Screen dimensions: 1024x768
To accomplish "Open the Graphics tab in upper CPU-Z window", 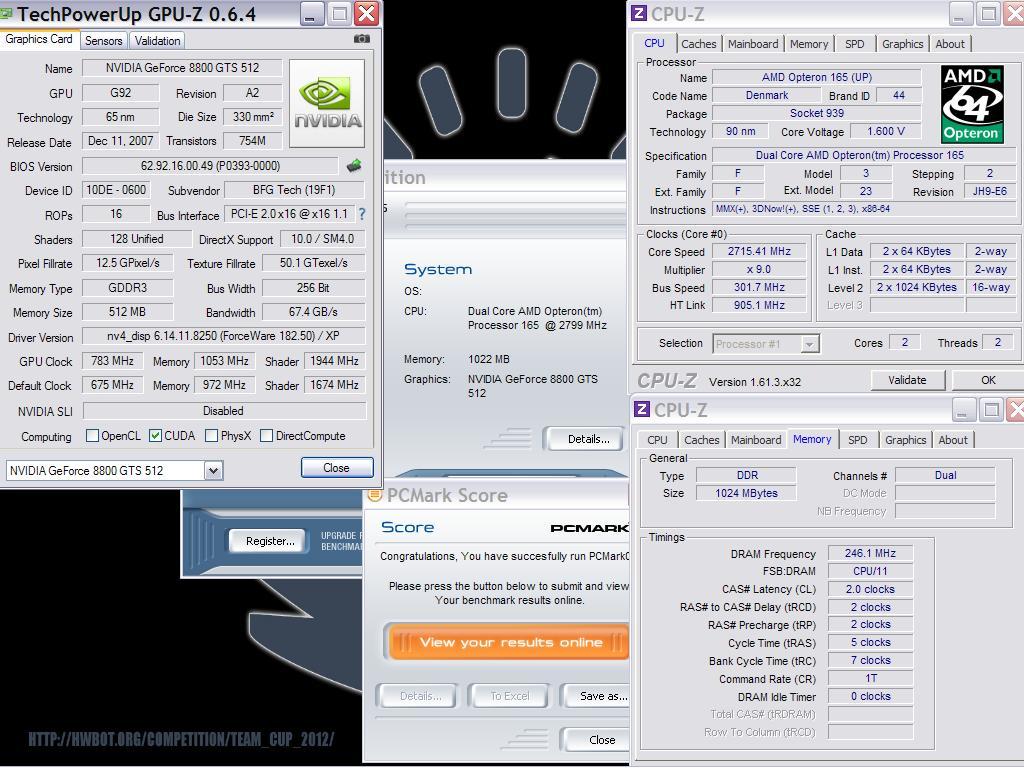I will 903,44.
